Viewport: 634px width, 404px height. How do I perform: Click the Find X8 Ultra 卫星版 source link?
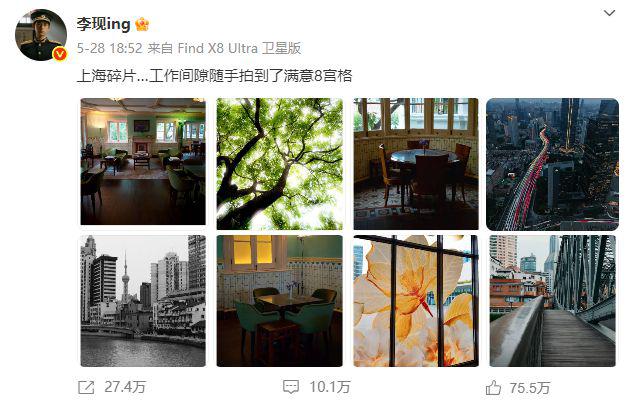[239, 49]
